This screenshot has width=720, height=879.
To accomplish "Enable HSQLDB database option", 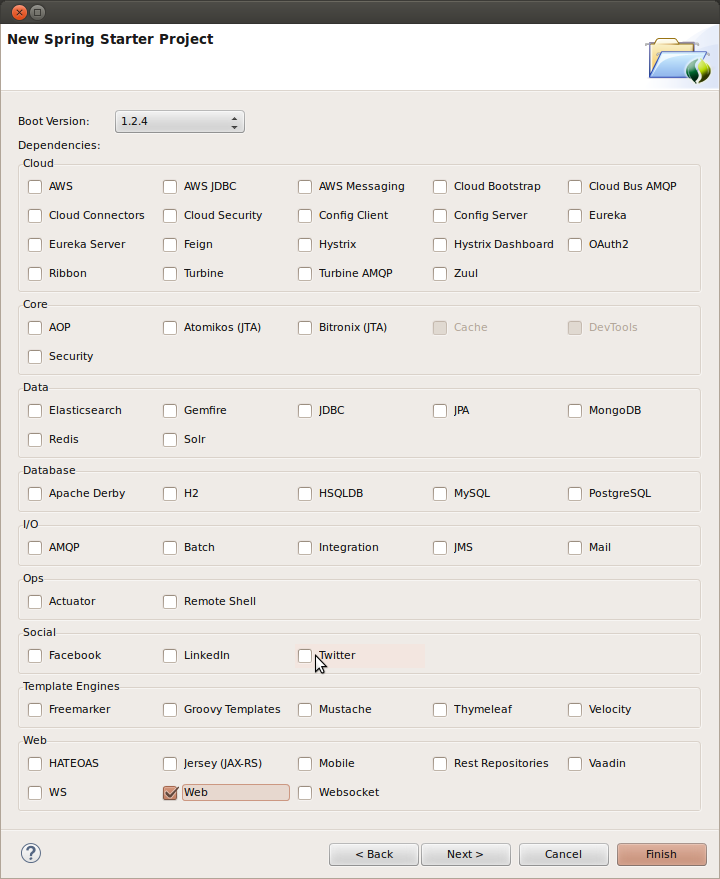I will point(305,494).
